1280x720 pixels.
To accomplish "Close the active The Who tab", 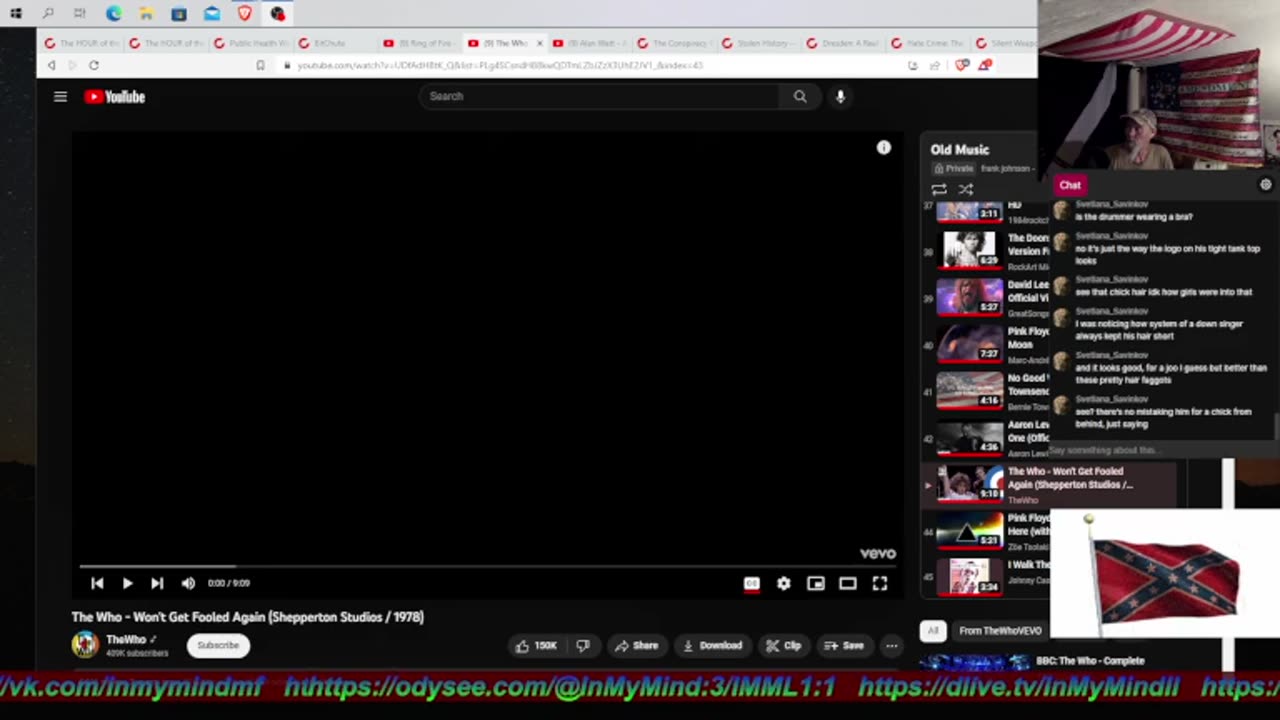I will [540, 43].
